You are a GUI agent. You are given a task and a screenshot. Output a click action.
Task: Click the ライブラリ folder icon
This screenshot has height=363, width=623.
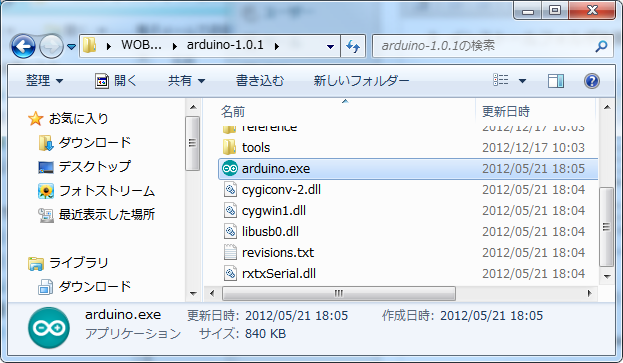(36, 263)
